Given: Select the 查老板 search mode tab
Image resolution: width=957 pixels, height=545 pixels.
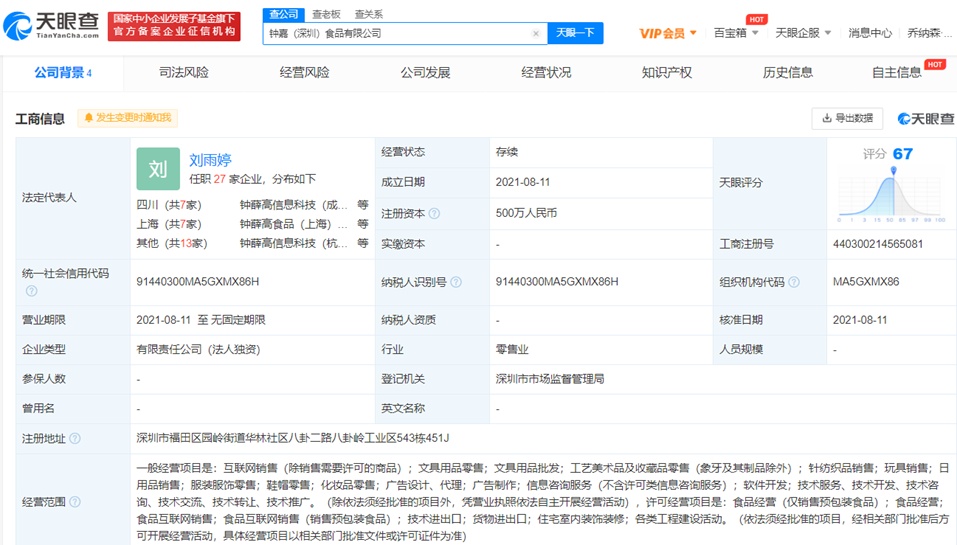Looking at the screenshot, I should (x=326, y=14).
